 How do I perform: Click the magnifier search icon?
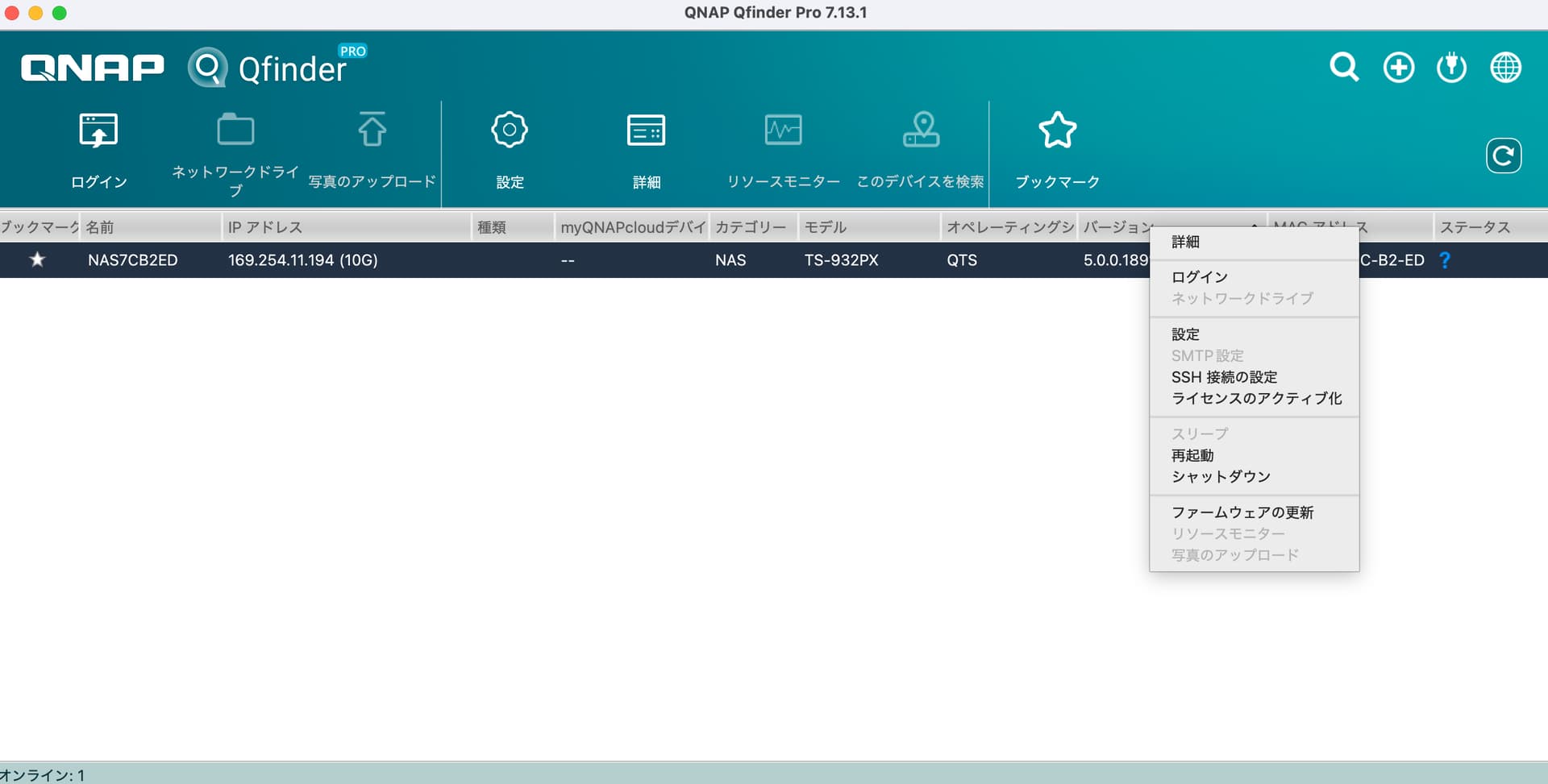click(x=1344, y=67)
